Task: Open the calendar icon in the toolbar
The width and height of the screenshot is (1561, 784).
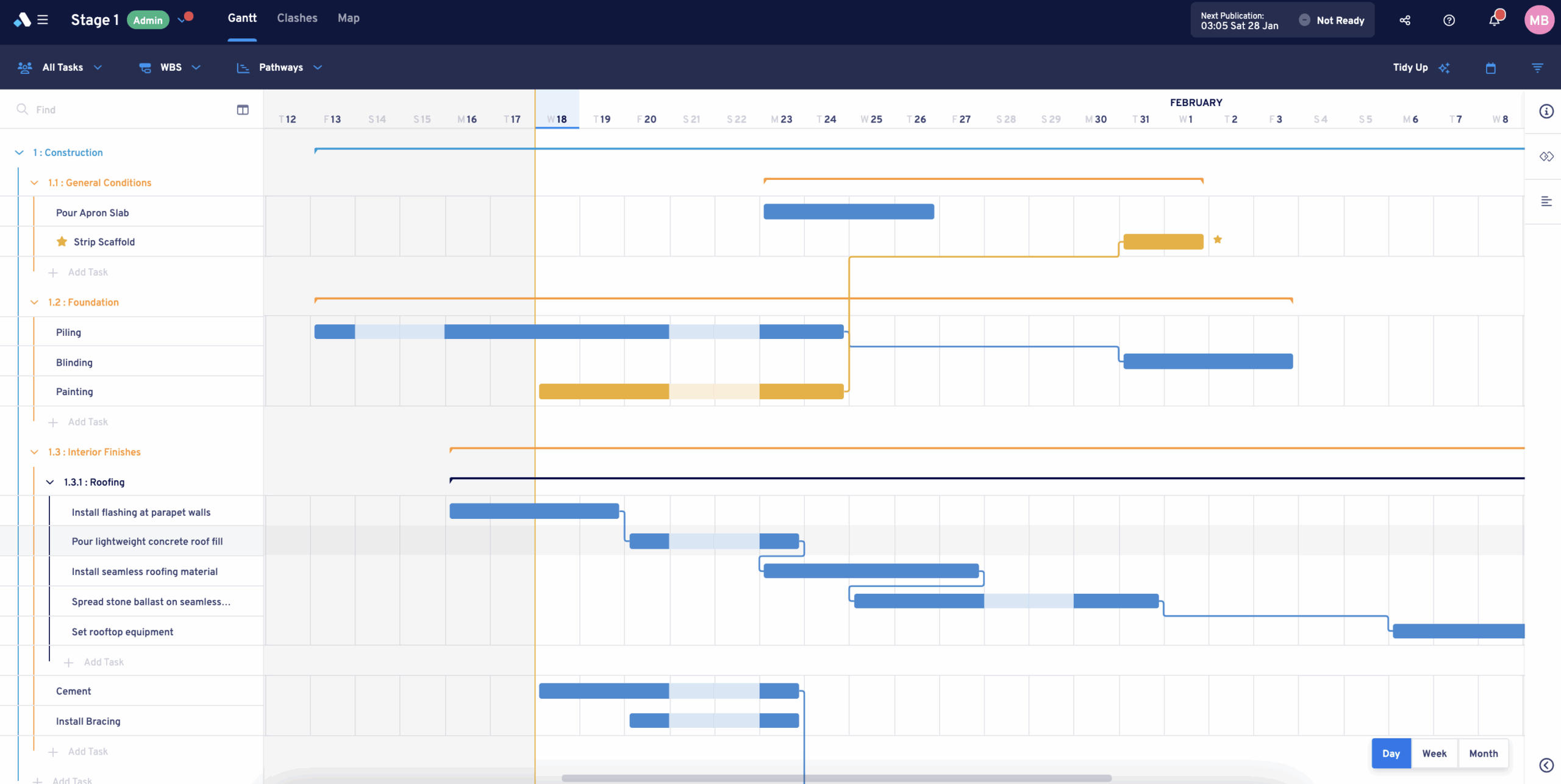Action: click(x=1491, y=68)
